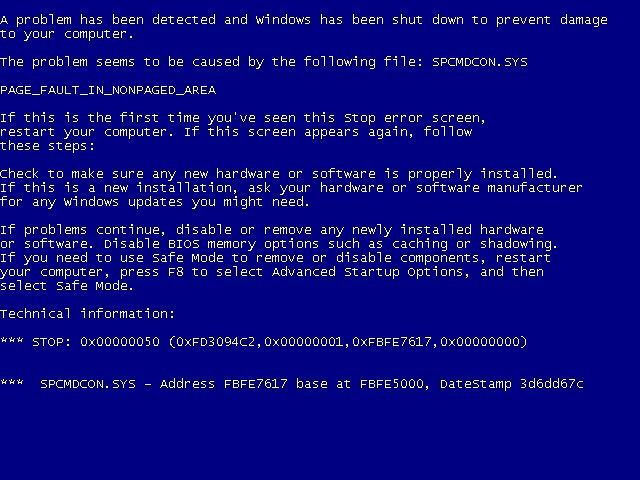Click the words 'caching or shadowing'
Viewport: 640px width, 480px height.
[473, 244]
